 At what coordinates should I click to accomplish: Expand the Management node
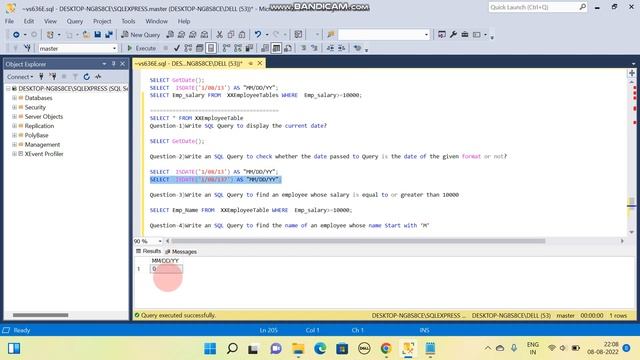14,144
